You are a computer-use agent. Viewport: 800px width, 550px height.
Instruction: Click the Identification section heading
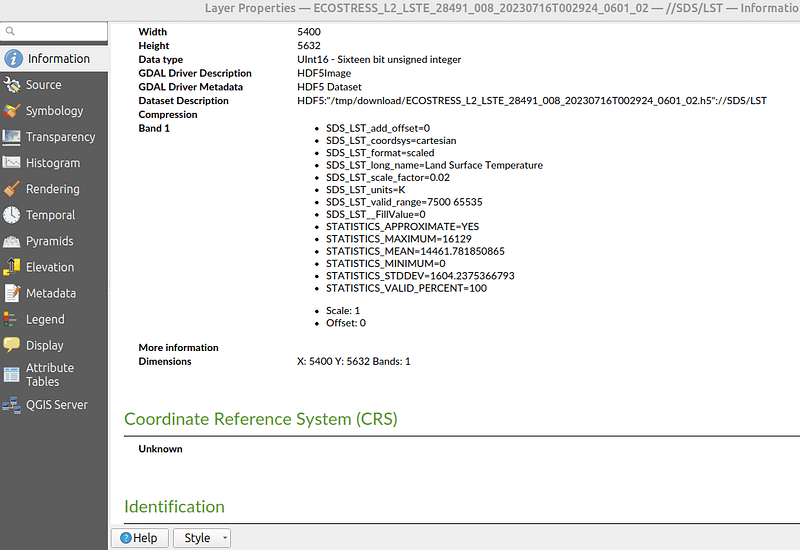tap(174, 507)
